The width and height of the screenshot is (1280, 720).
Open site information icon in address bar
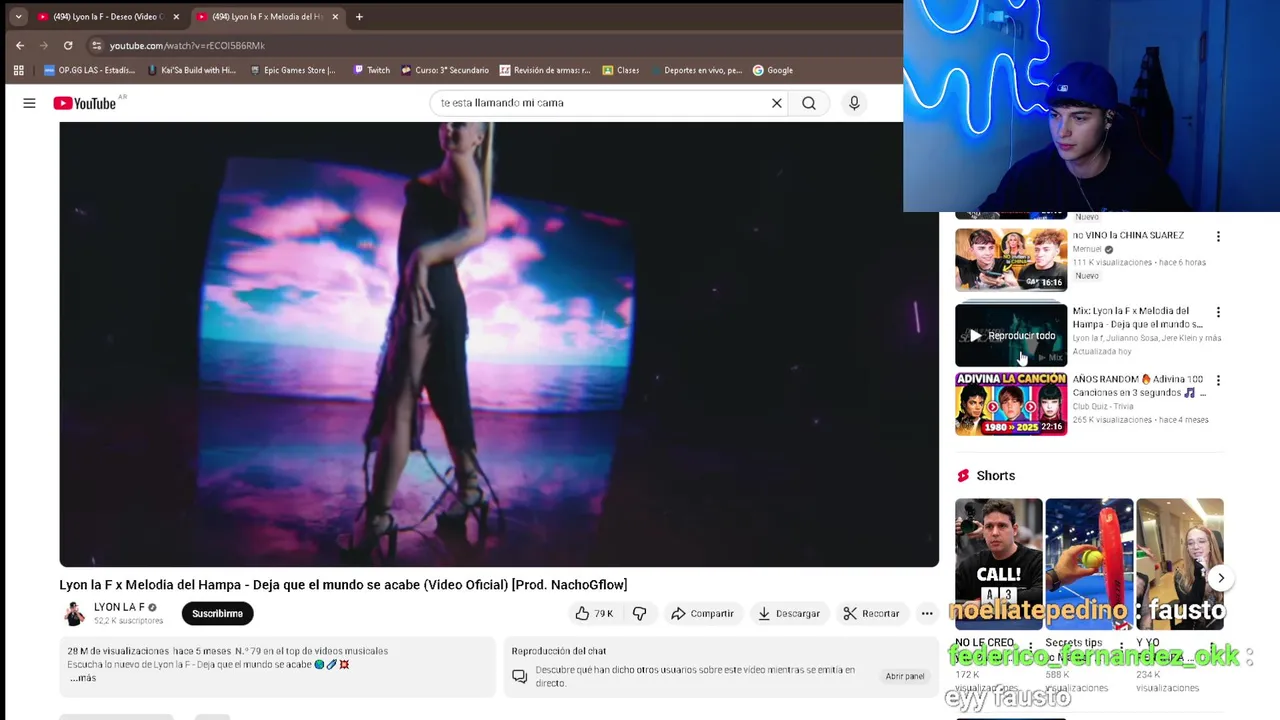coord(96,45)
